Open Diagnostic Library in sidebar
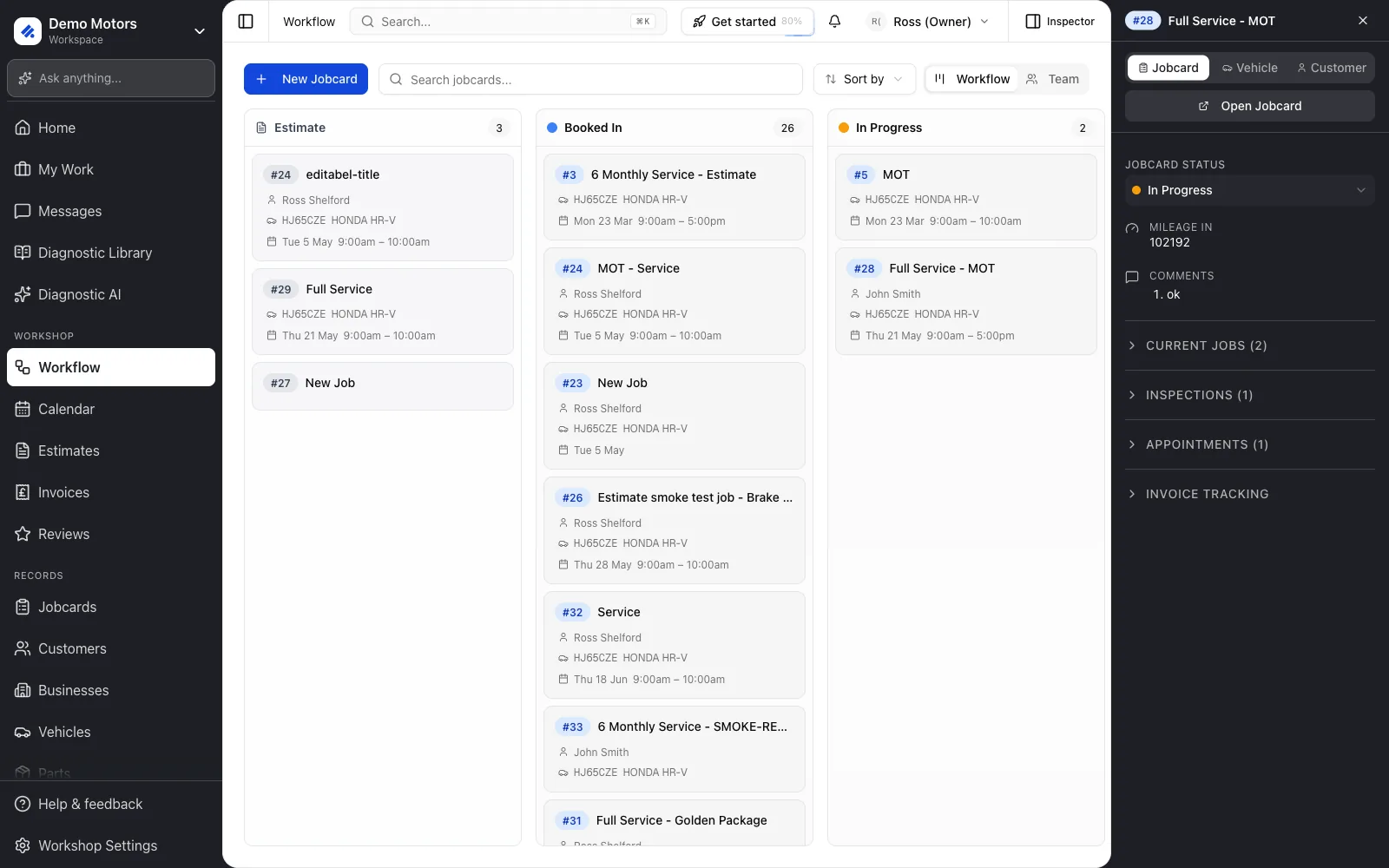The height and width of the screenshot is (868, 1389). (111, 253)
